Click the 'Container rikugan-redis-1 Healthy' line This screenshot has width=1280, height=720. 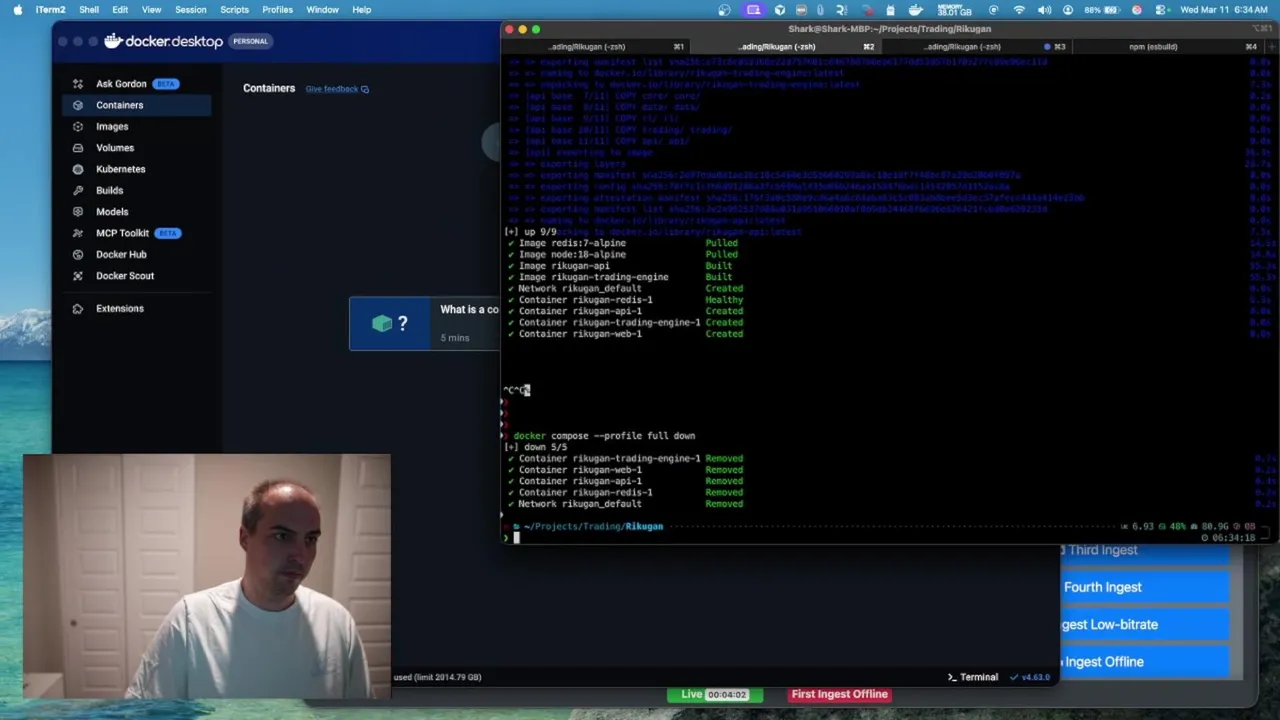click(x=625, y=300)
